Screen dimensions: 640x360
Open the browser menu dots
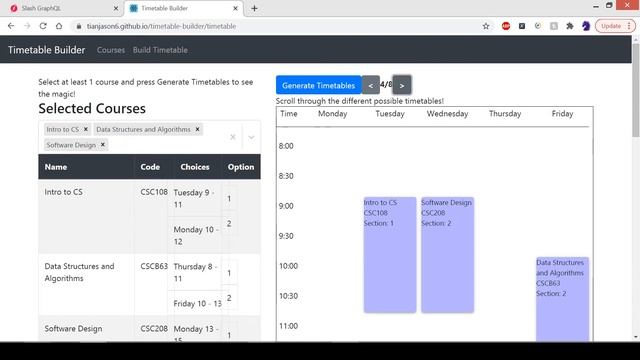coord(629,26)
